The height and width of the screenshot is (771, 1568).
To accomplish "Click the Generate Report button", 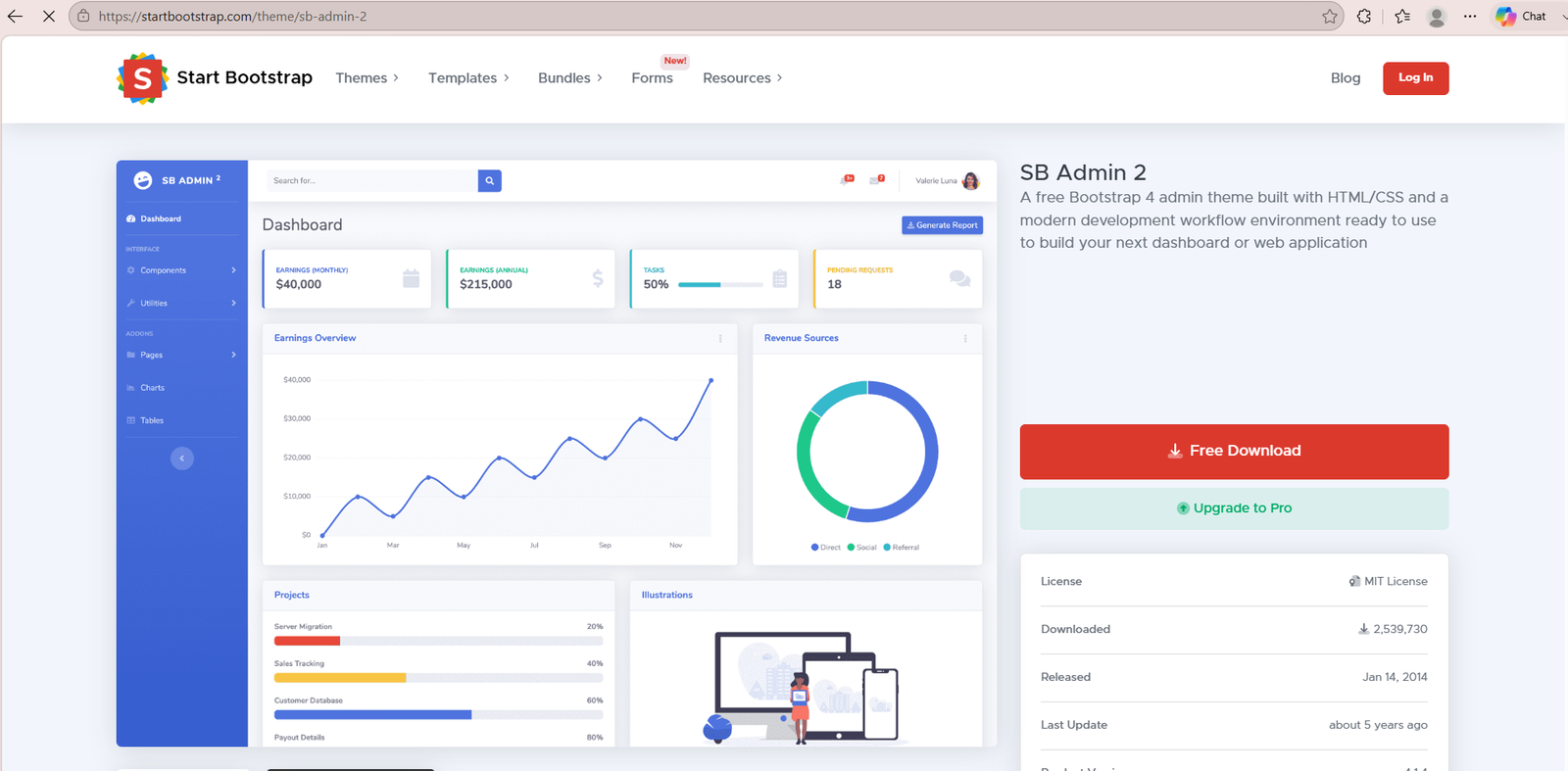I will coord(943,225).
